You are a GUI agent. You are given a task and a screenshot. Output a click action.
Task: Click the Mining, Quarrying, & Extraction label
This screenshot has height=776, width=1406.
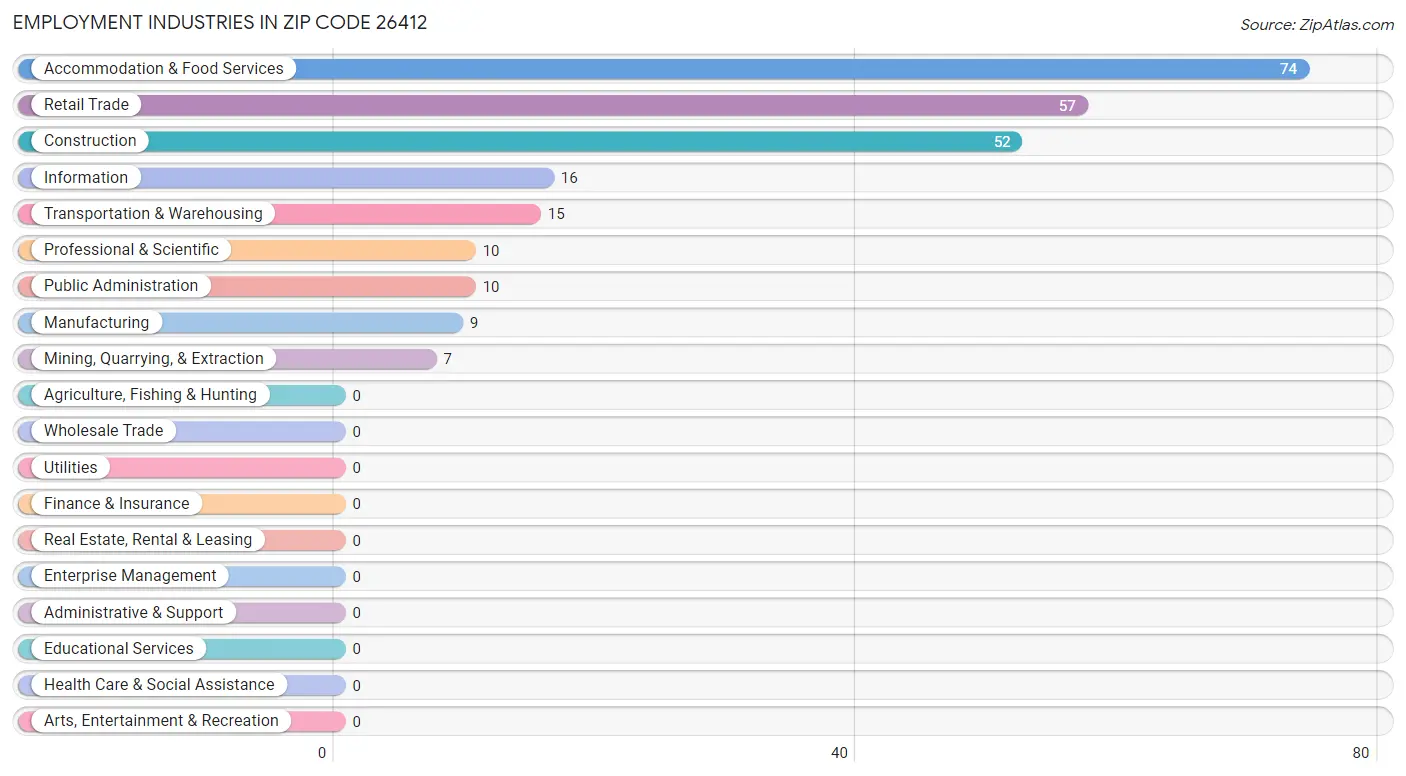tap(154, 358)
